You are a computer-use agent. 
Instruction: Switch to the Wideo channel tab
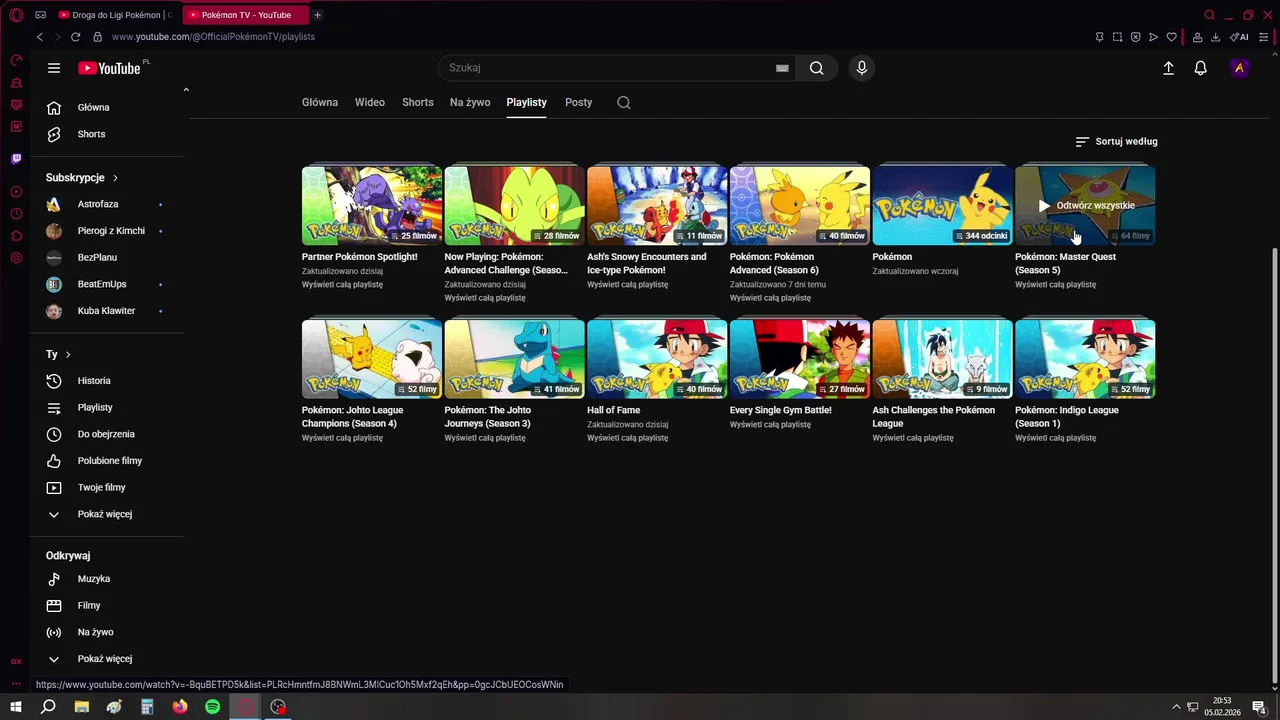[370, 102]
